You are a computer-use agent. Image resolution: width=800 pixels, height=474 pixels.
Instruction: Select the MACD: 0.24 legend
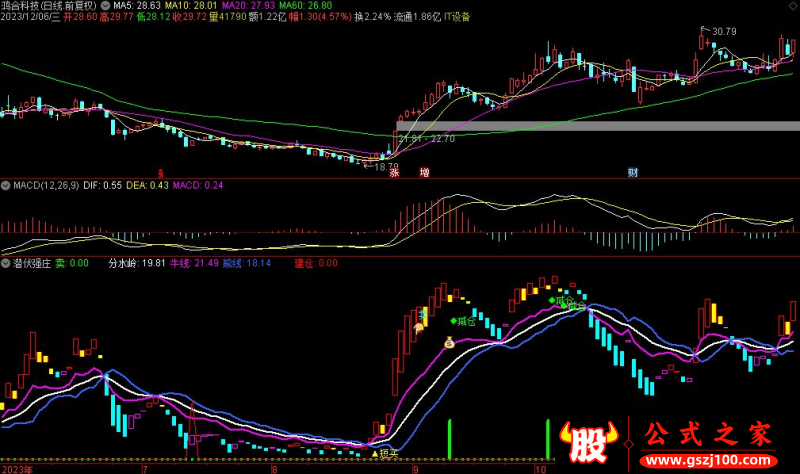click(x=198, y=186)
